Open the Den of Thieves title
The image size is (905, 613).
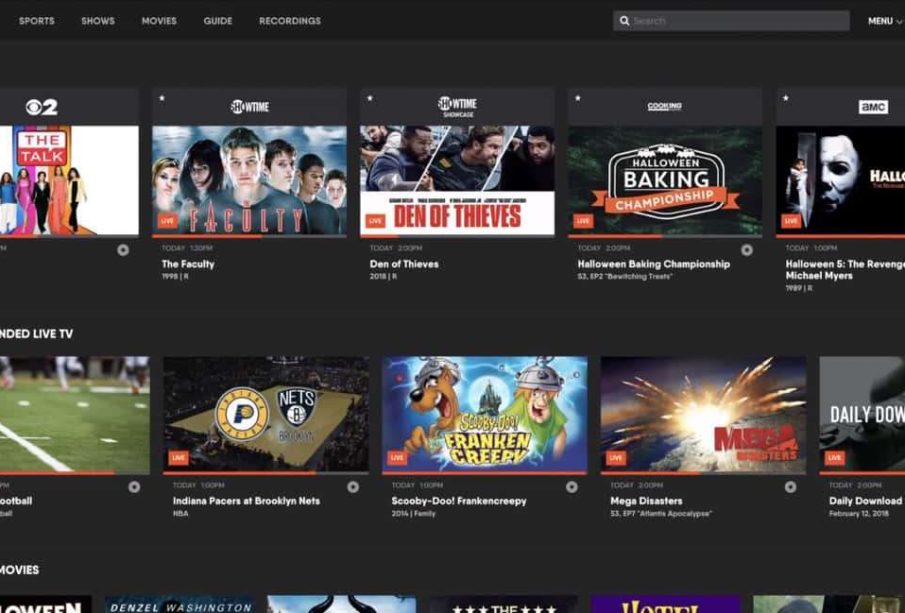404,264
